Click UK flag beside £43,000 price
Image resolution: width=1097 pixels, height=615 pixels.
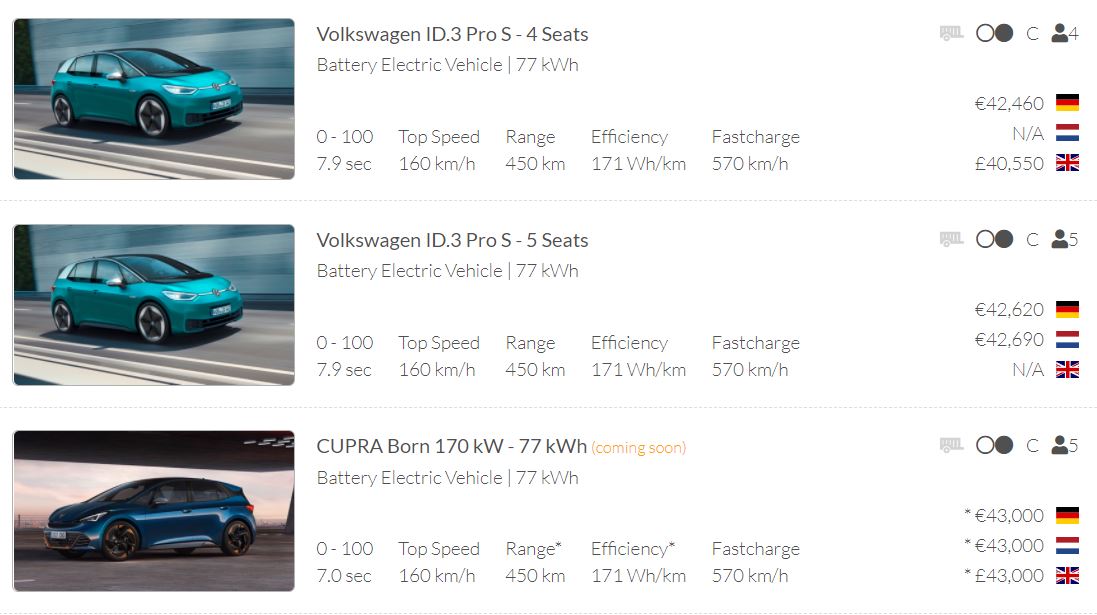pyautogui.click(x=1067, y=575)
